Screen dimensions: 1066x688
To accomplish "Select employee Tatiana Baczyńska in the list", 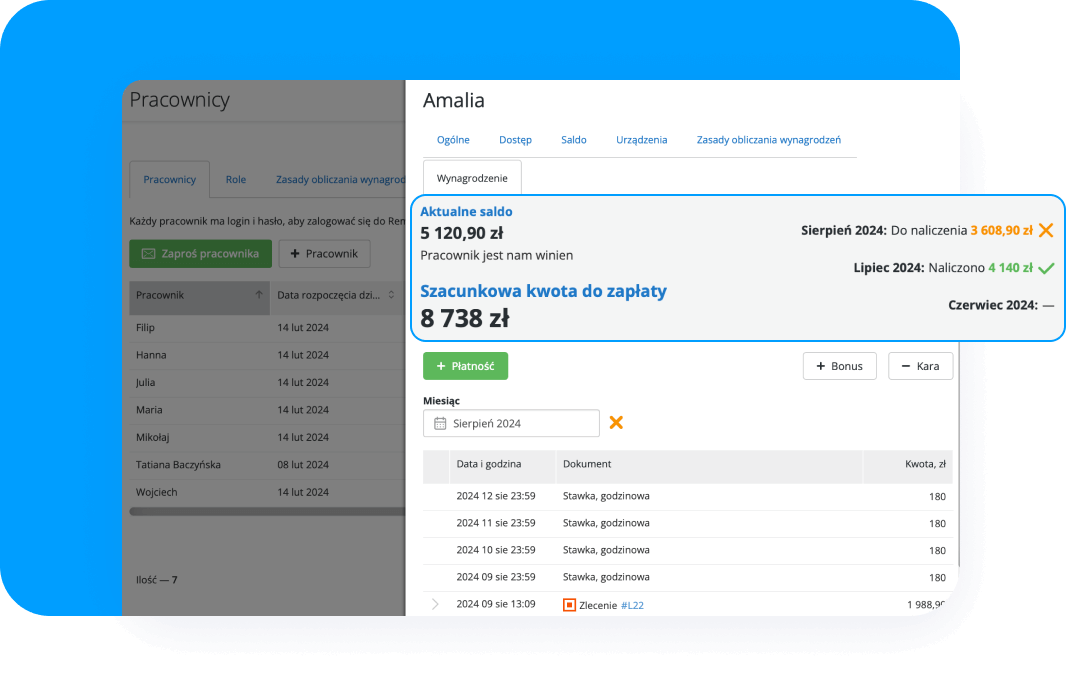I will pyautogui.click(x=178, y=465).
